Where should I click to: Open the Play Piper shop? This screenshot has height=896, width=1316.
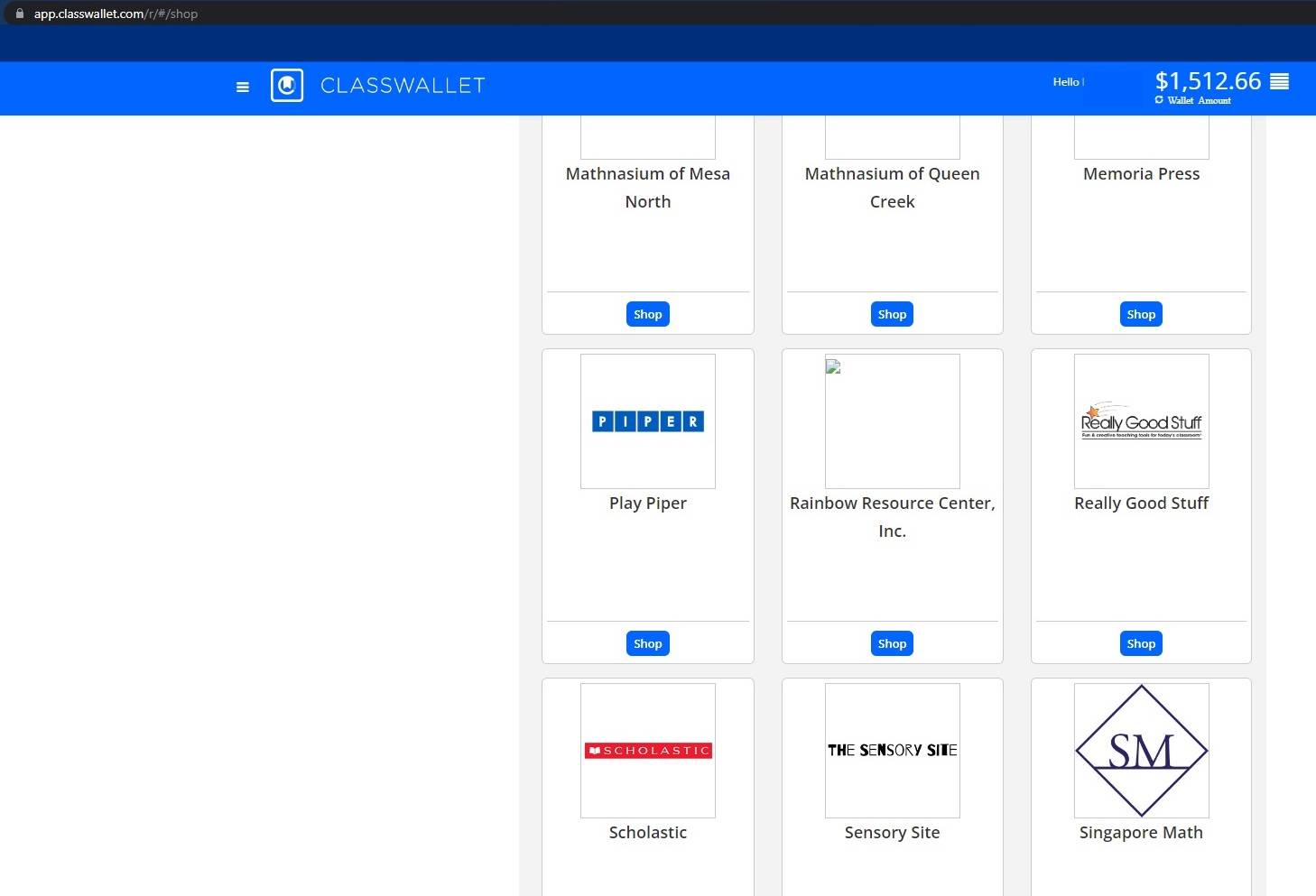pyautogui.click(x=647, y=643)
